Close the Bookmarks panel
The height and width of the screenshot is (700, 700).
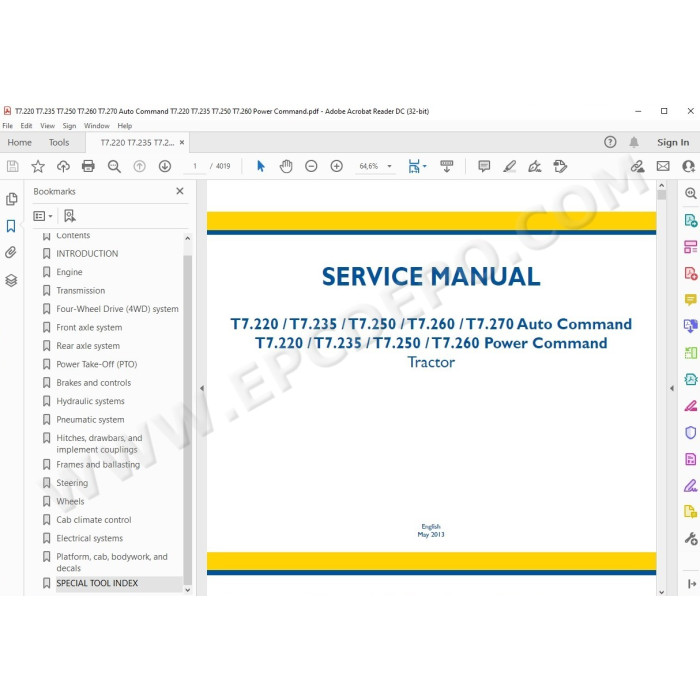point(180,191)
